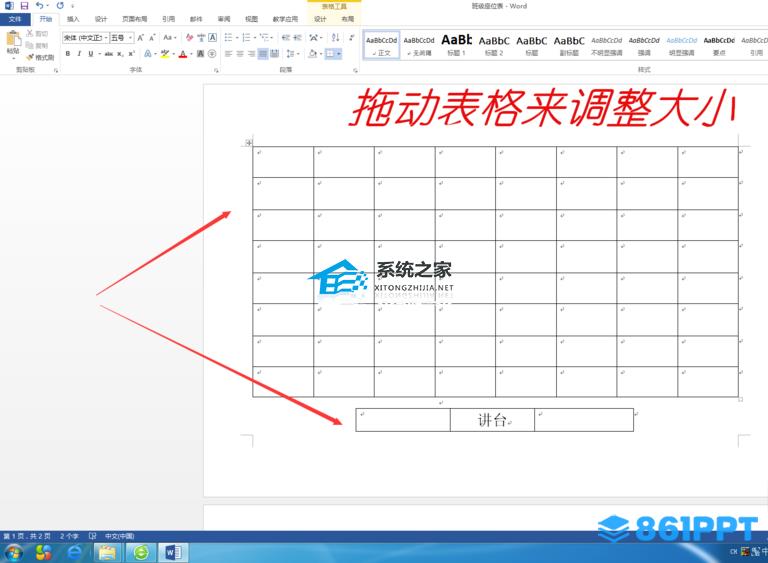Click the Subscript icon
Viewport: 768px width, 563px height.
click(x=120, y=54)
